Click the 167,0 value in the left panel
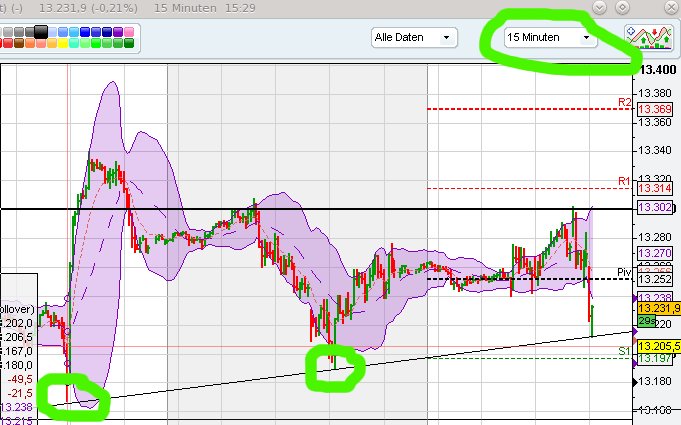Image resolution: width=681 pixels, height=425 pixels. pos(19,351)
